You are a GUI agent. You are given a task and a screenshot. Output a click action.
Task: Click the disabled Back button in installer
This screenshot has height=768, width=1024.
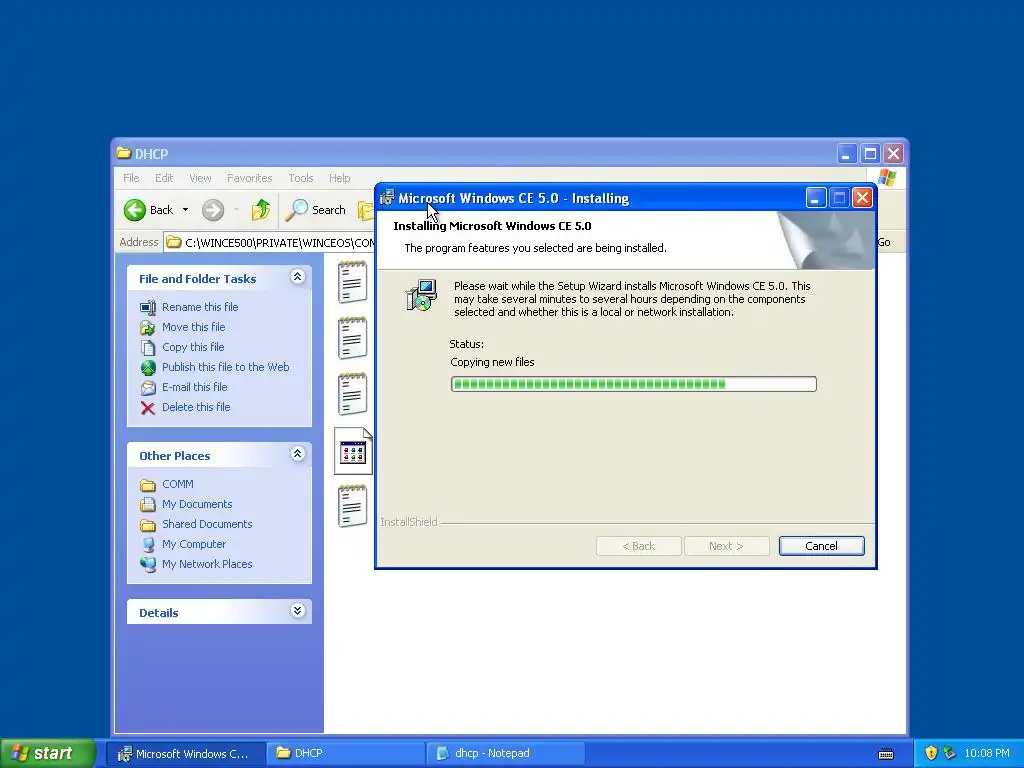(x=638, y=546)
